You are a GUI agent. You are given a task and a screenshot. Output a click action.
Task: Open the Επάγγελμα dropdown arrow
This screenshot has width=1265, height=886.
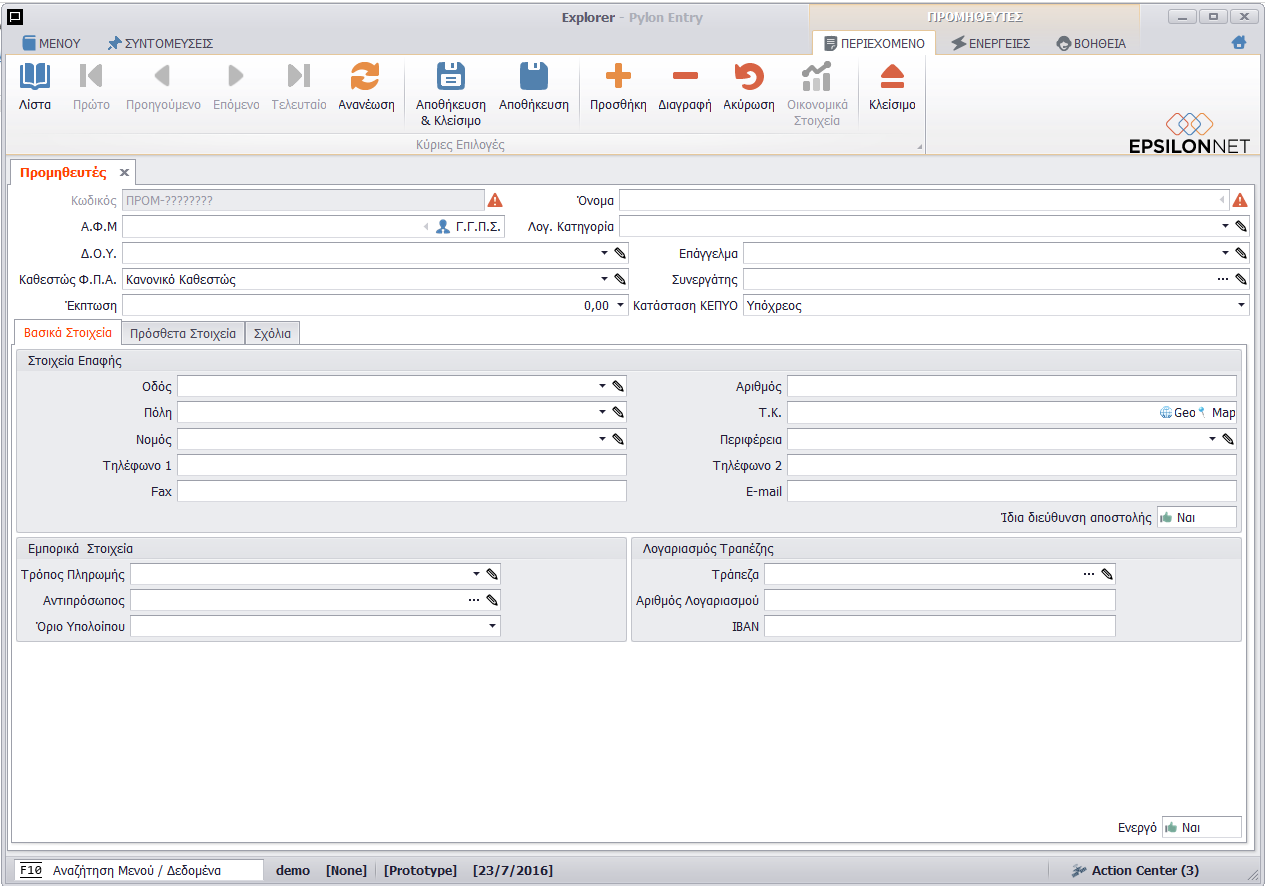(1226, 253)
